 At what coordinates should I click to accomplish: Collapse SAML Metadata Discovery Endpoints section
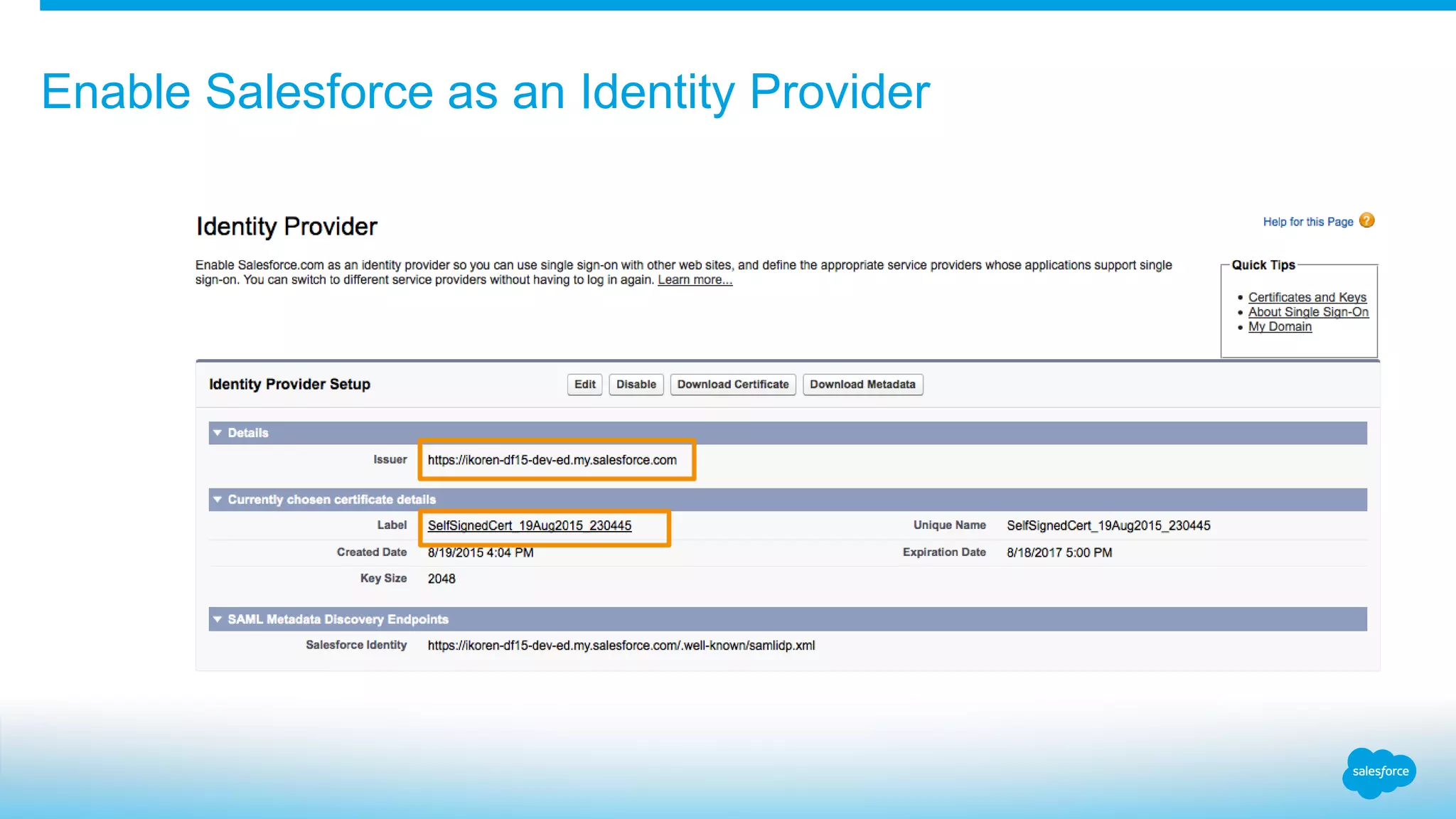[x=218, y=619]
